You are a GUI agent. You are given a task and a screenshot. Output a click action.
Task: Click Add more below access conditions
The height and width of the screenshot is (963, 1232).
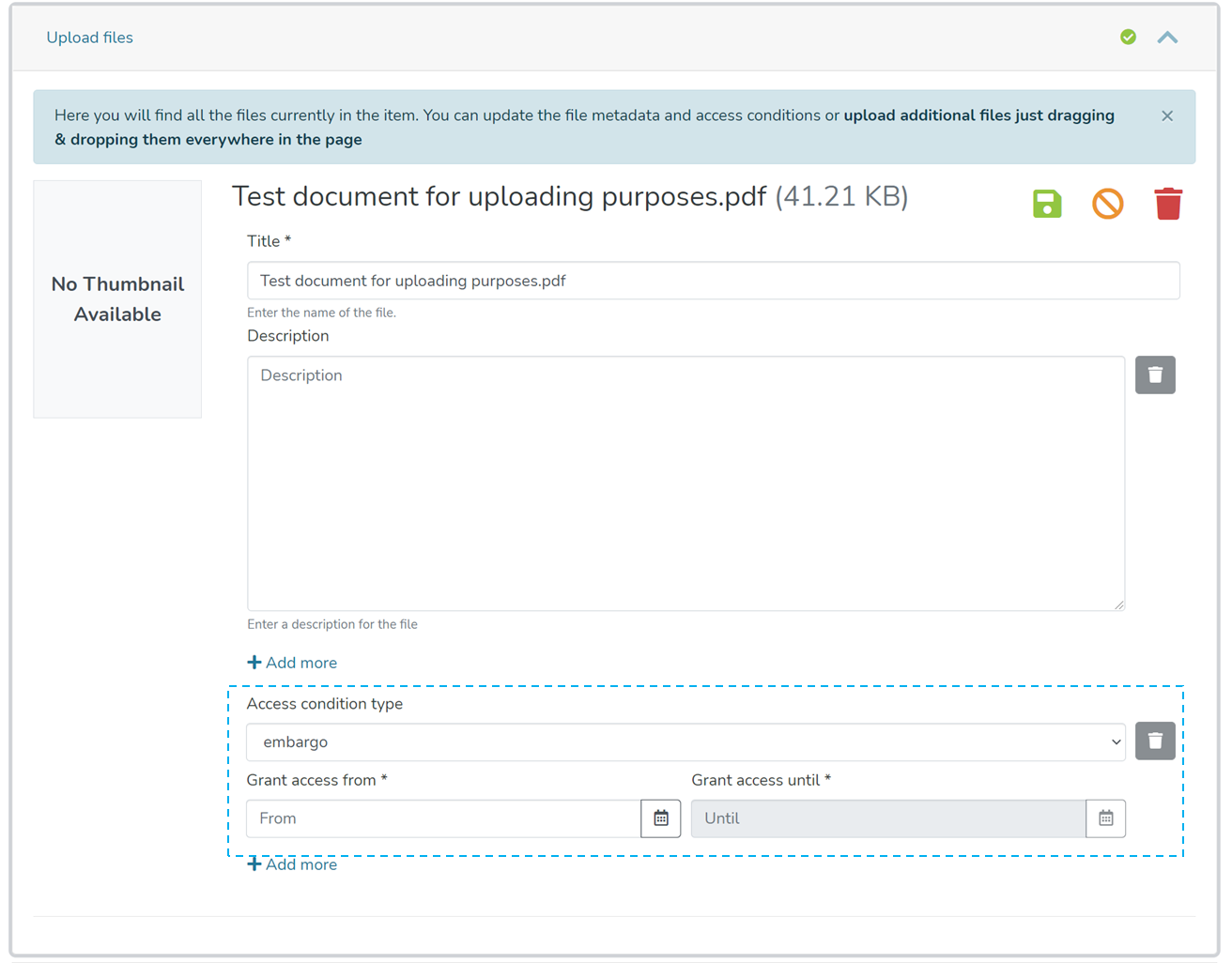click(292, 864)
